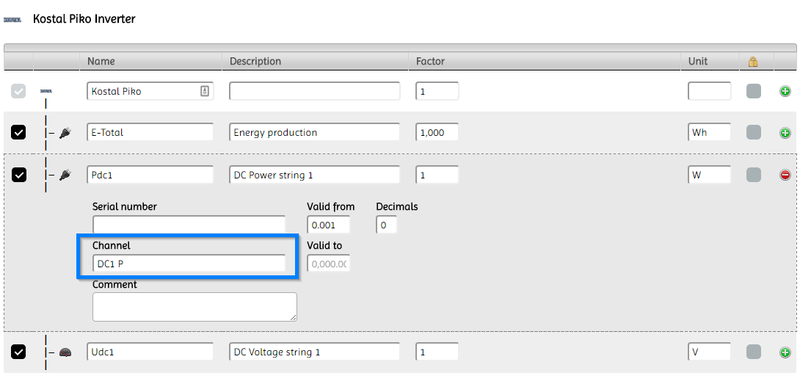
Task: Click the Serial number input field
Action: (x=189, y=225)
